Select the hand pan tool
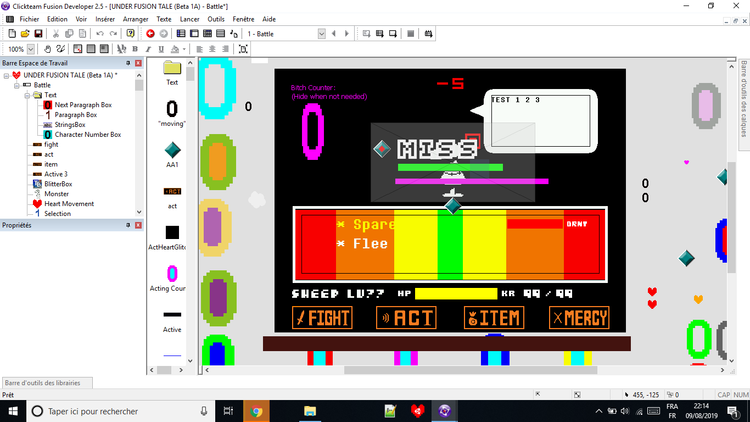 (47, 49)
